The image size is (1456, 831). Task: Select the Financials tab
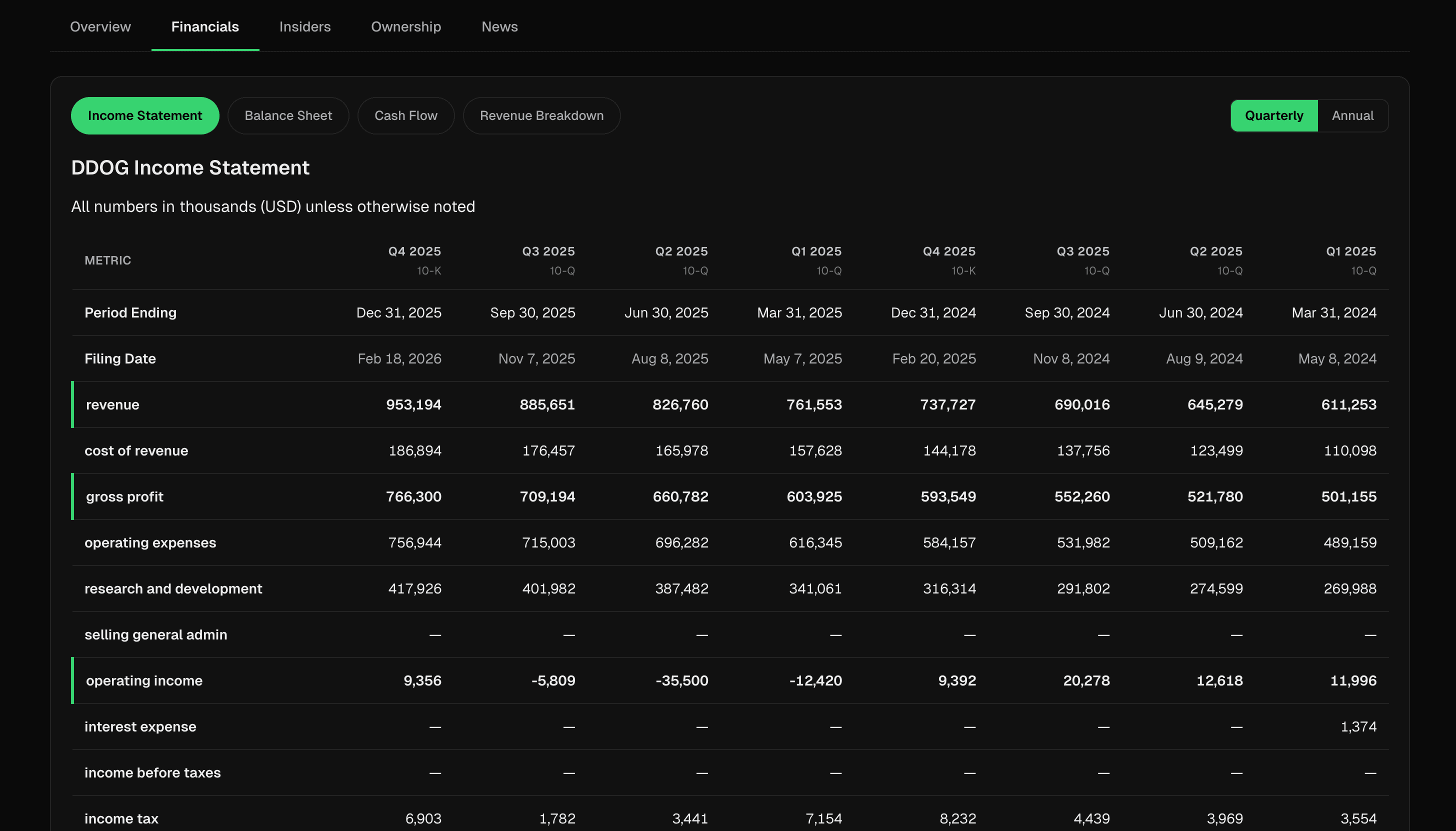pos(205,27)
